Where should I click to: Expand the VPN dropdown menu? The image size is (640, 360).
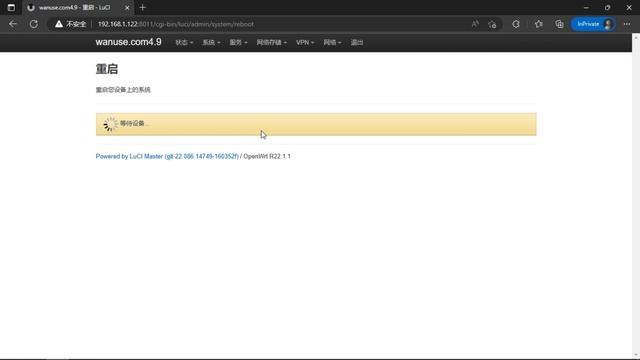(305, 42)
